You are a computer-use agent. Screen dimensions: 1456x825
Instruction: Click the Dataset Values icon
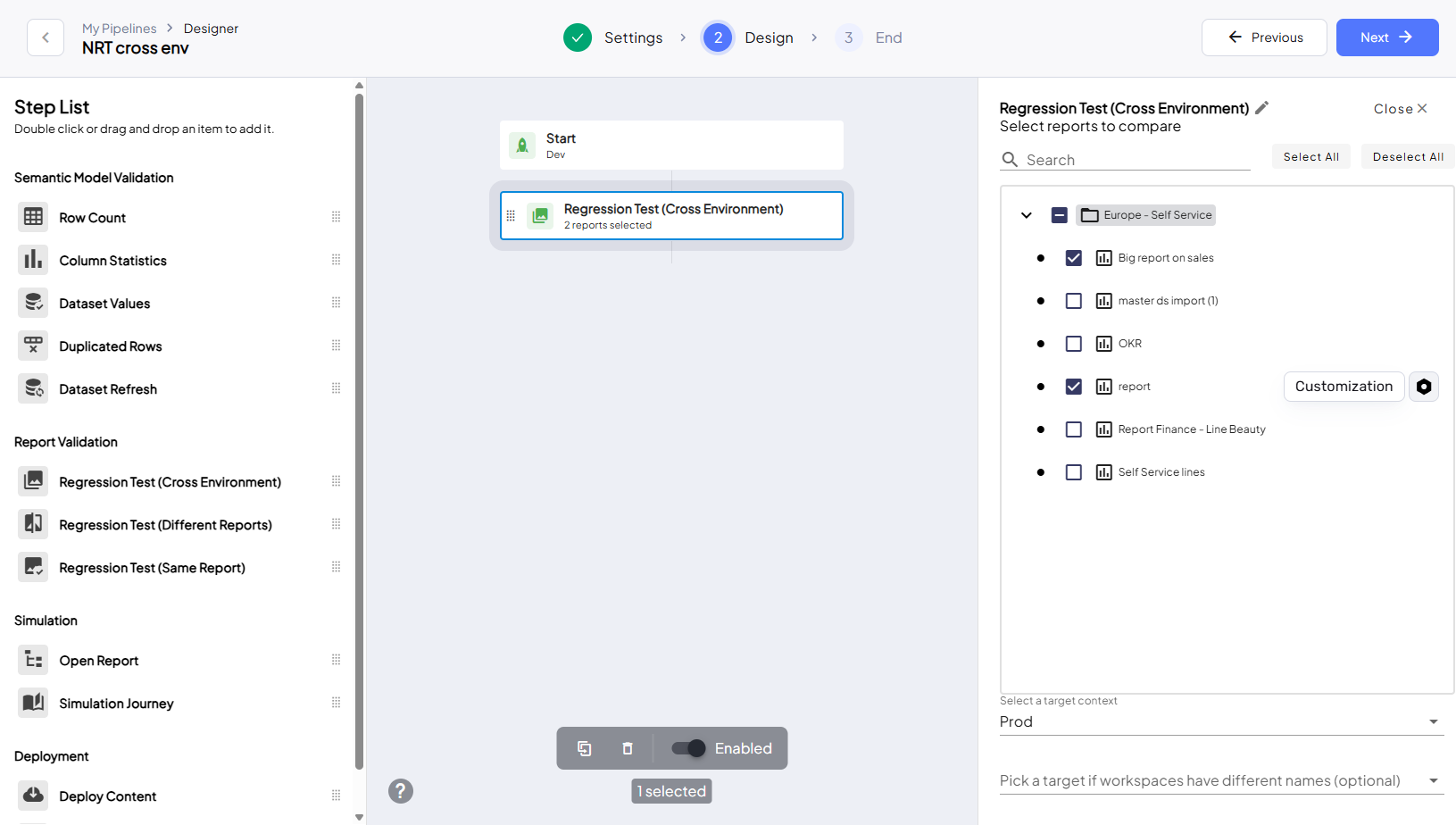(x=33, y=303)
